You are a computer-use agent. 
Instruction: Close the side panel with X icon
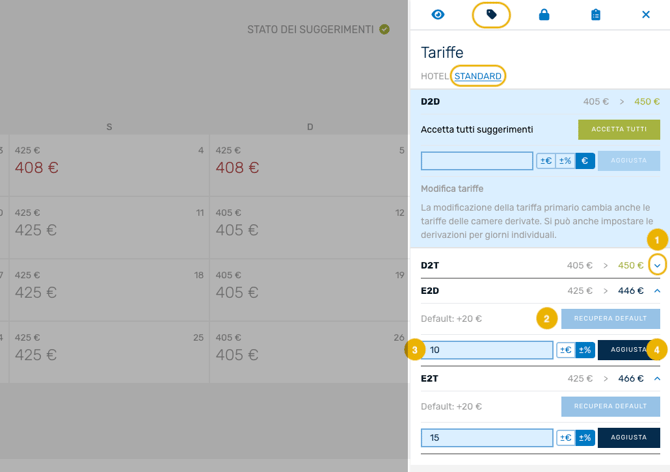[x=646, y=15]
